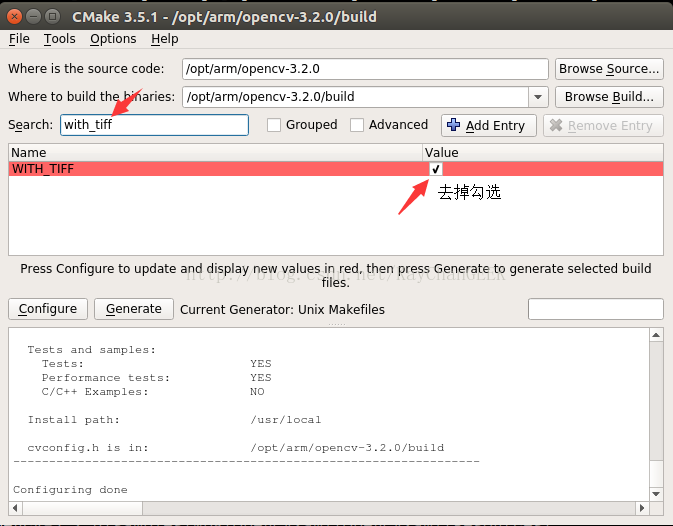
Task: Click the Browse Source button
Action: click(609, 69)
